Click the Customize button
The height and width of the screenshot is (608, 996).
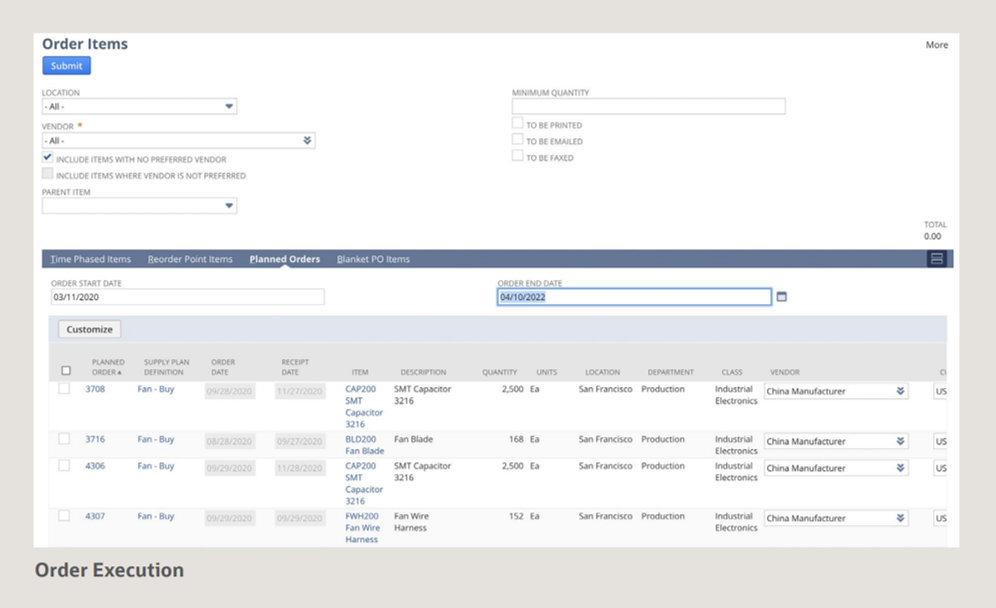(90, 329)
